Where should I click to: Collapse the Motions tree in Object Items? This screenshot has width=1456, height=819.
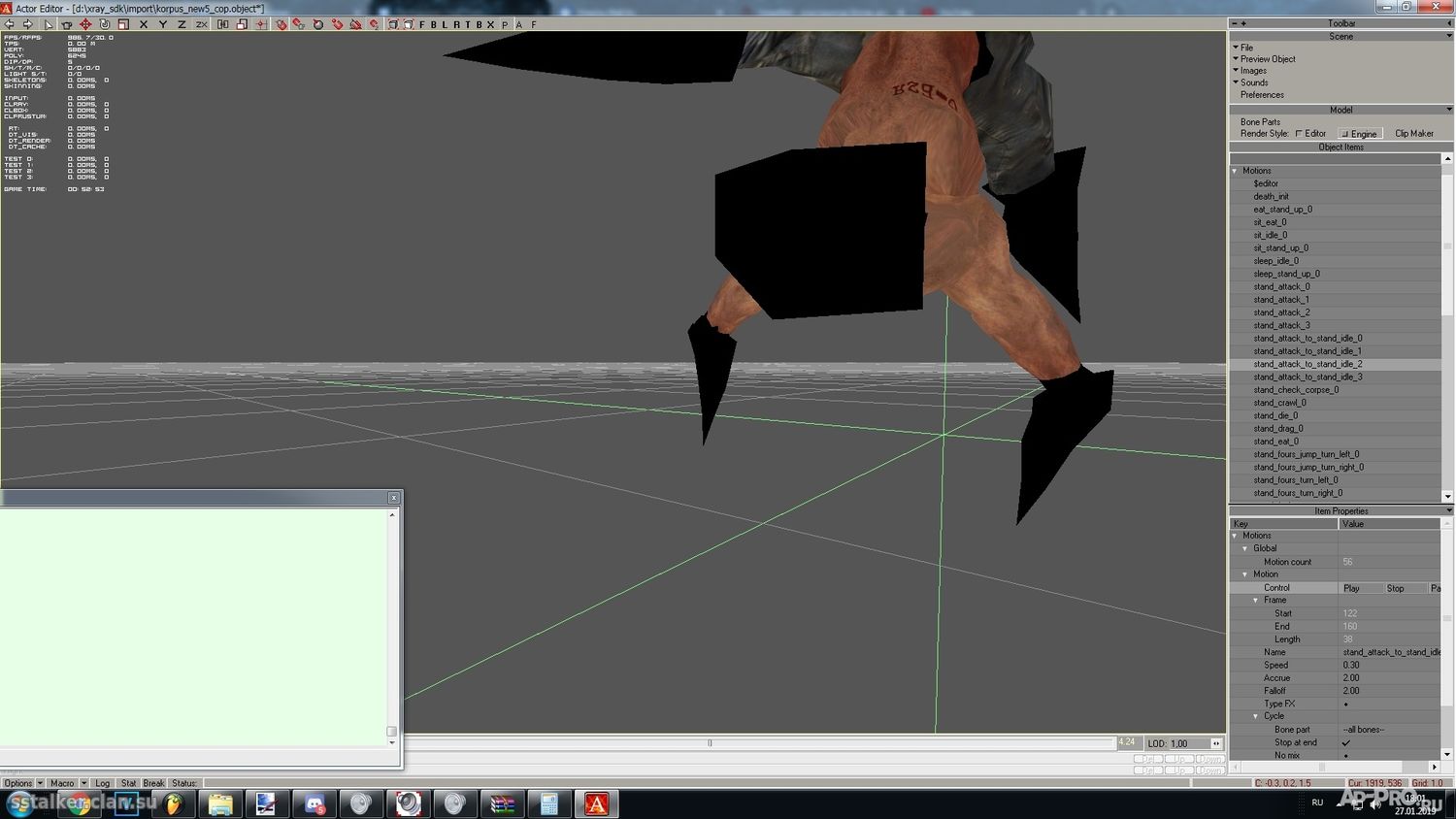1236,171
